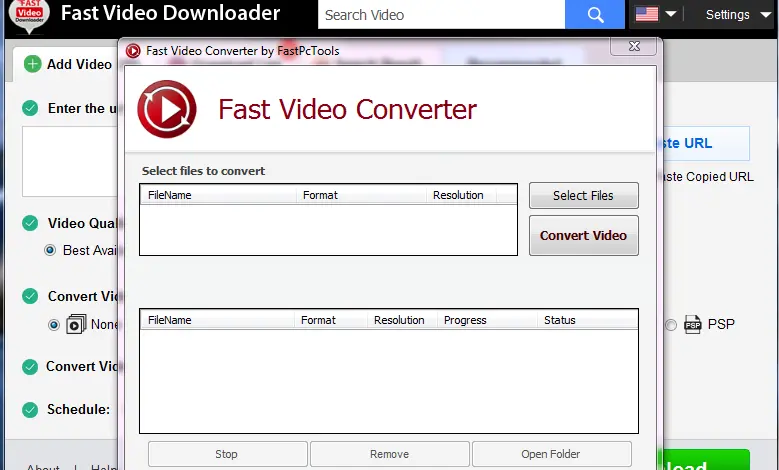Focus the Search Video input field
Viewport: 779px width, 470px height.
pos(441,14)
